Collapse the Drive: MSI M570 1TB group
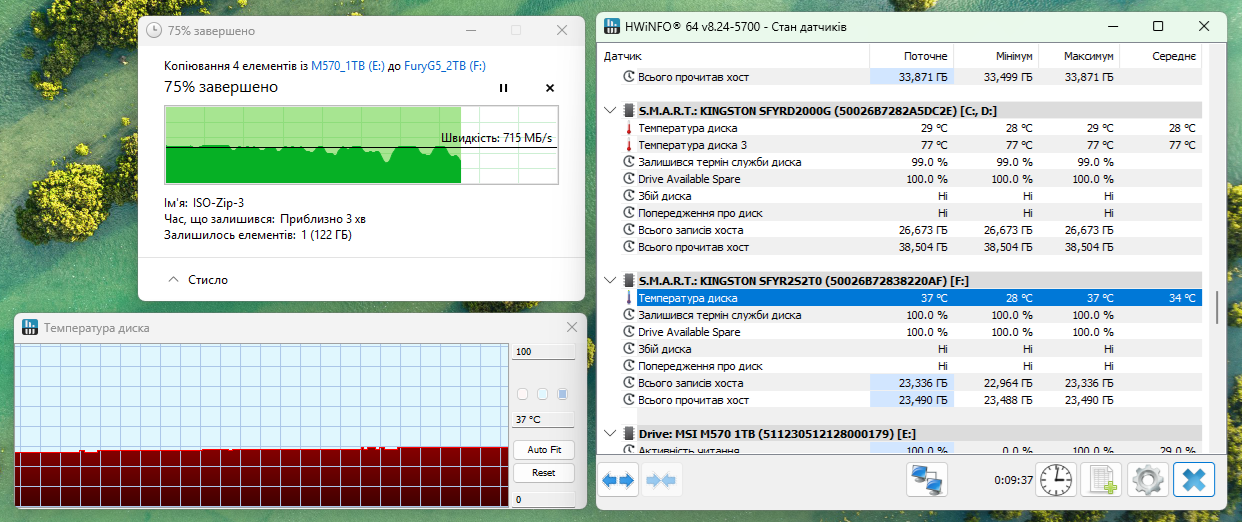The image size is (1242, 522). [610, 434]
